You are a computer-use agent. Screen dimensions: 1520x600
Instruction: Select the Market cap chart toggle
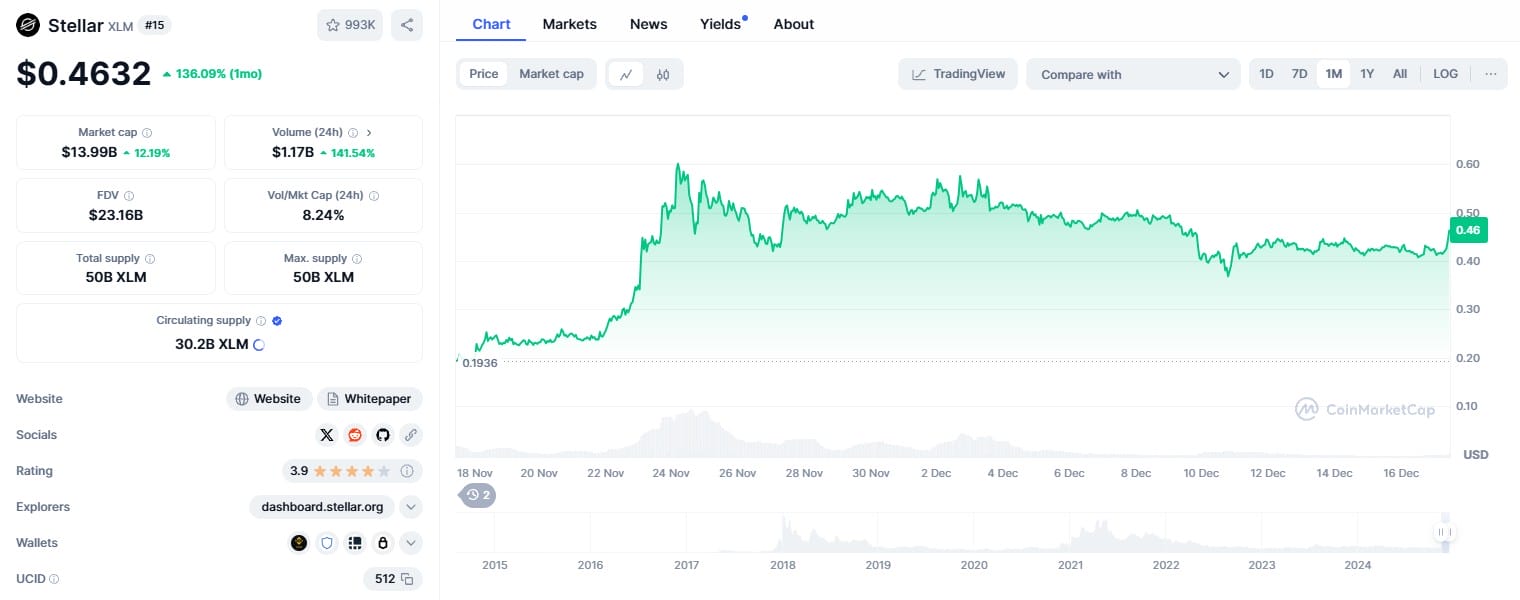(x=551, y=74)
